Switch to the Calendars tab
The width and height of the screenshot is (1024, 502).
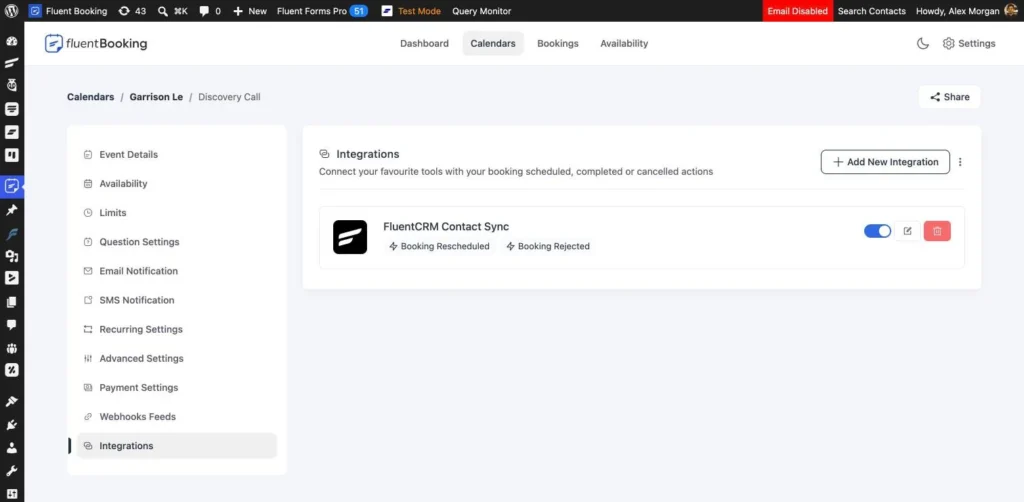(x=493, y=44)
